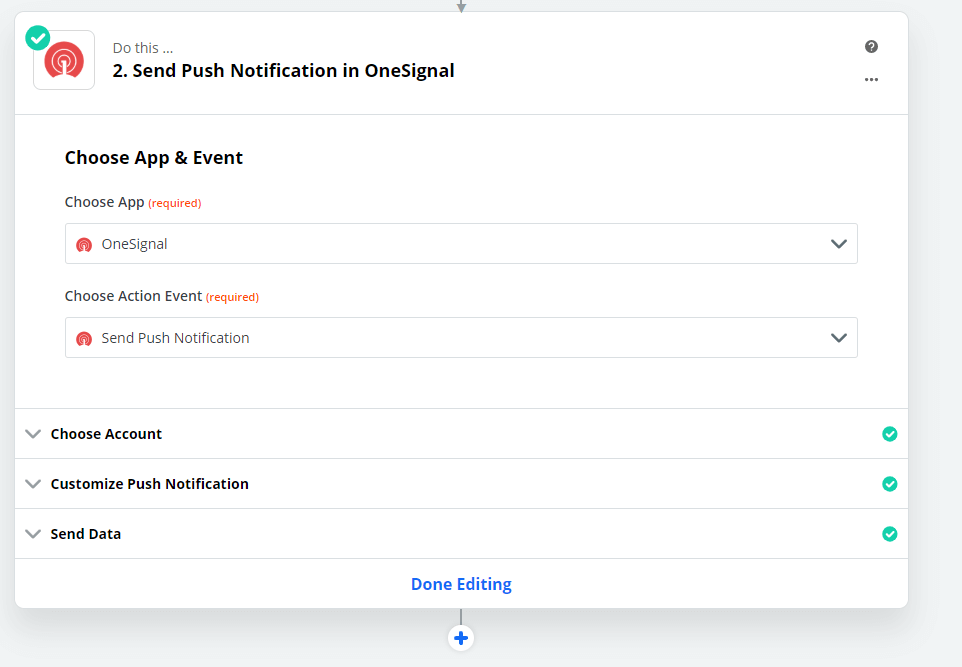Click the large OneSignal app logo
This screenshot has width=962, height=667.
coord(64,61)
